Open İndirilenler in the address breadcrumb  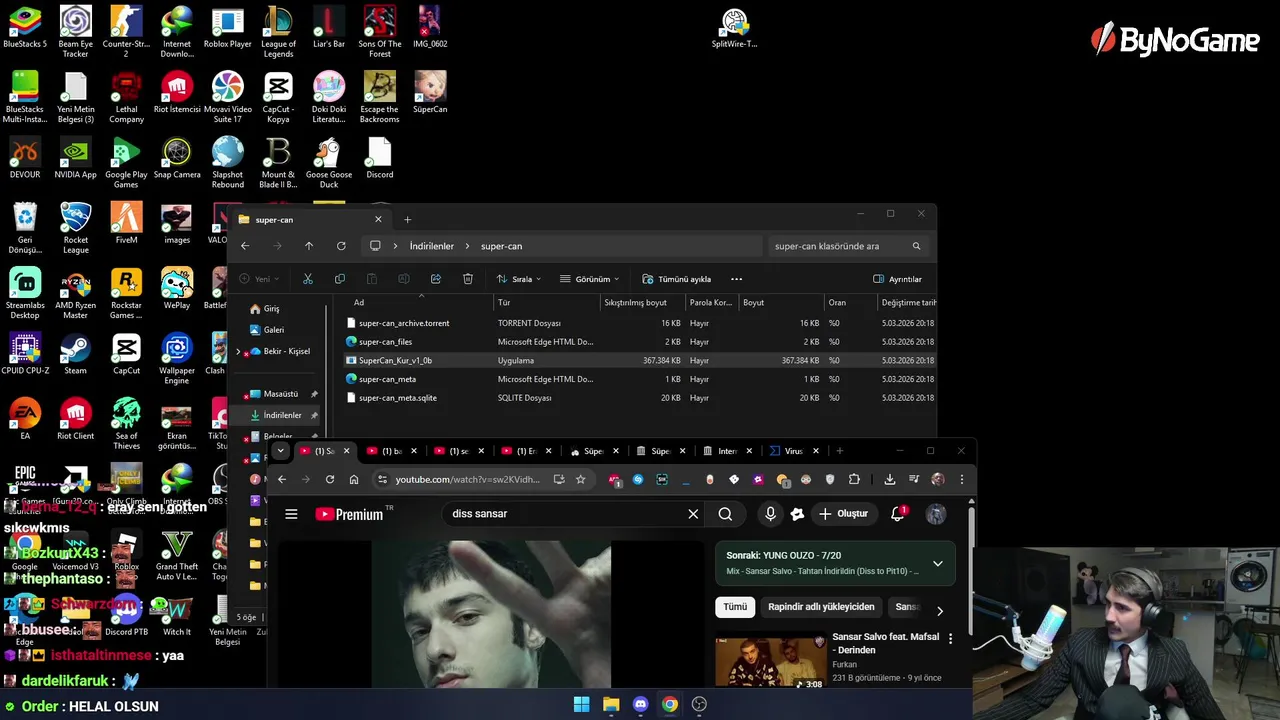(x=431, y=246)
